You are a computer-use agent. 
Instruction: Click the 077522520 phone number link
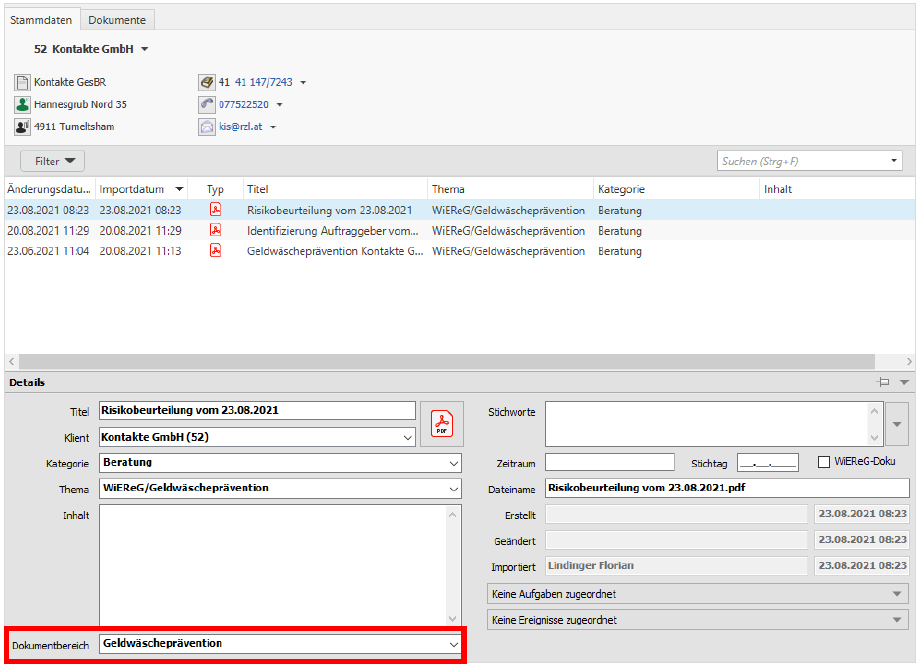245,104
